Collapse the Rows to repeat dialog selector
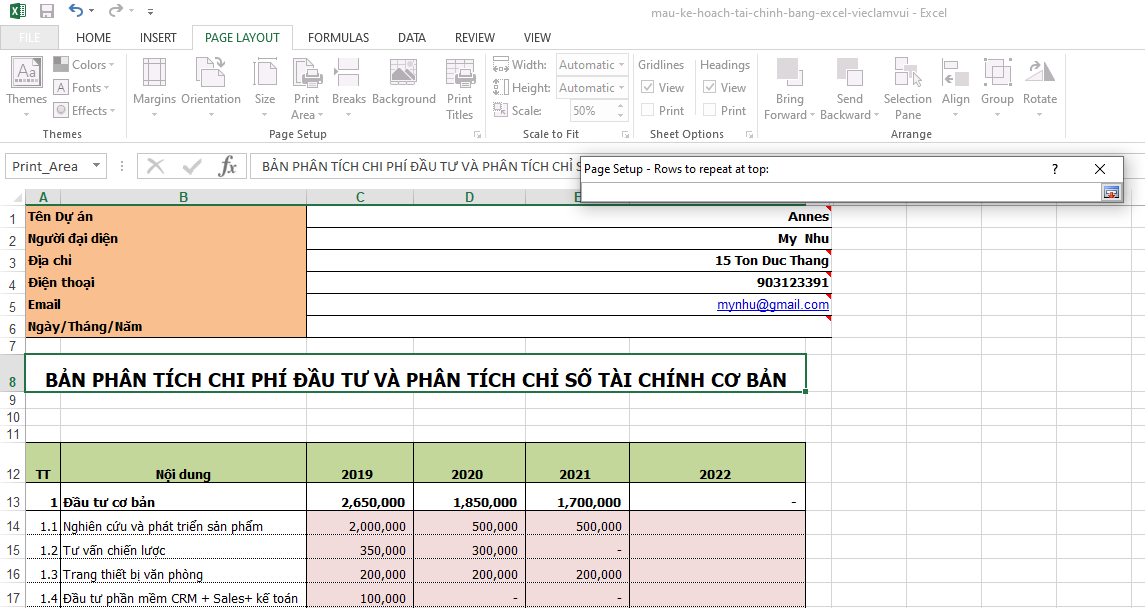This screenshot has width=1146, height=612. coord(1111,191)
